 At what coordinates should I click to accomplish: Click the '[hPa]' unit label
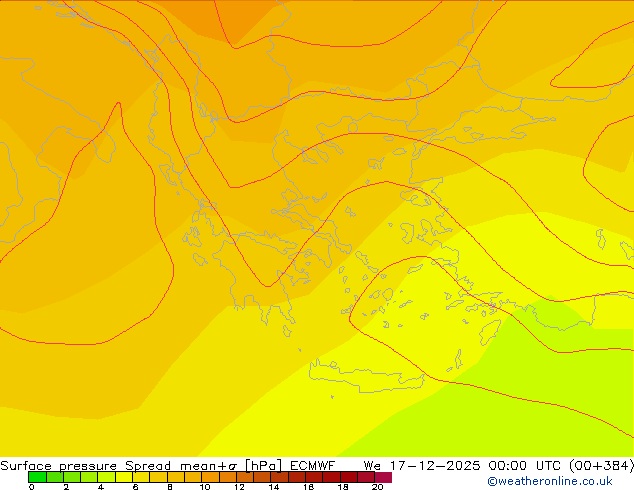pyautogui.click(x=263, y=466)
